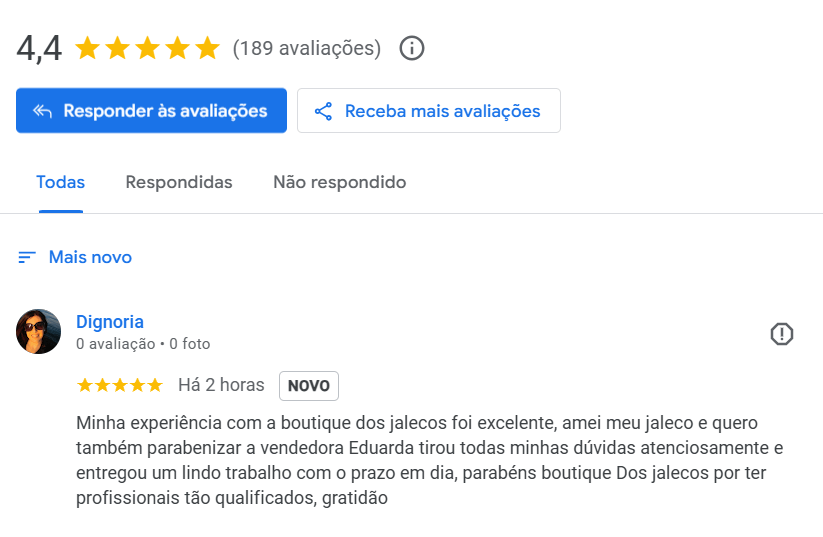This screenshot has height=537, width=823.
Task: Click the Receba mais avaliações button label
Action: tap(442, 111)
